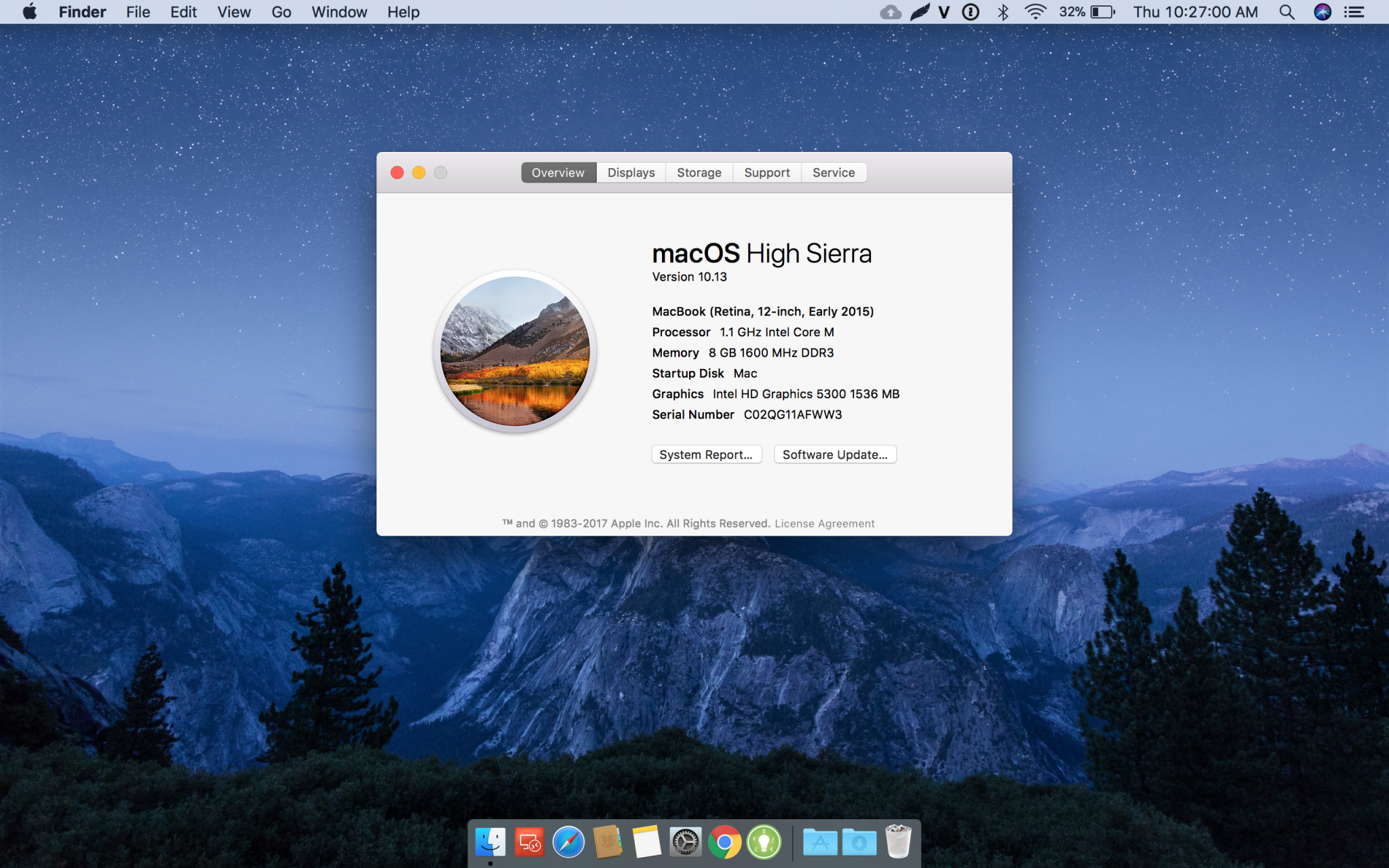Open Notification Center
This screenshot has width=1389, height=868.
[x=1354, y=12]
